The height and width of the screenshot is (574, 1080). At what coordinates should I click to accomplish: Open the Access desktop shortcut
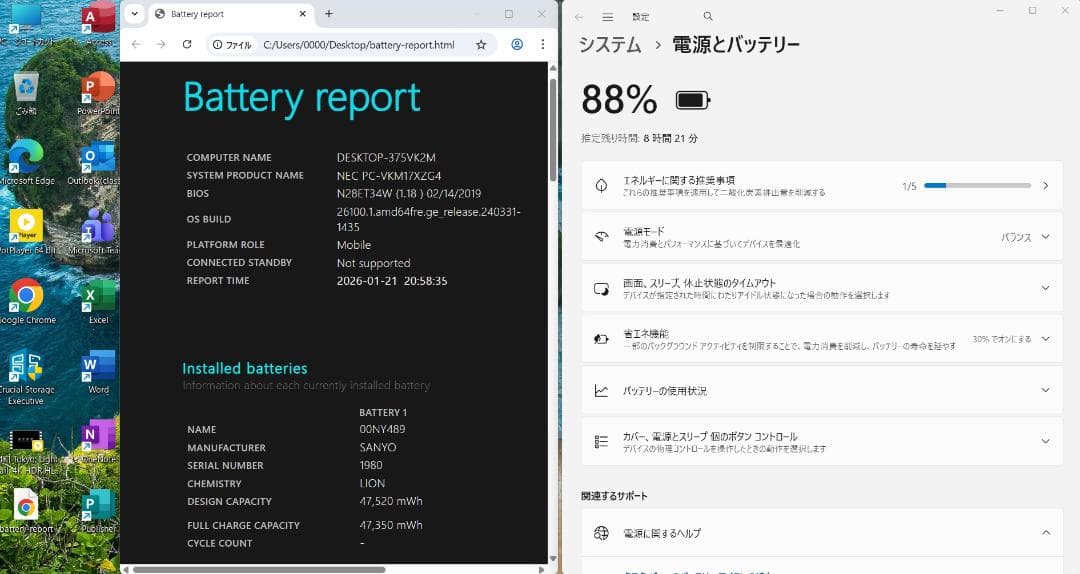pos(98,22)
